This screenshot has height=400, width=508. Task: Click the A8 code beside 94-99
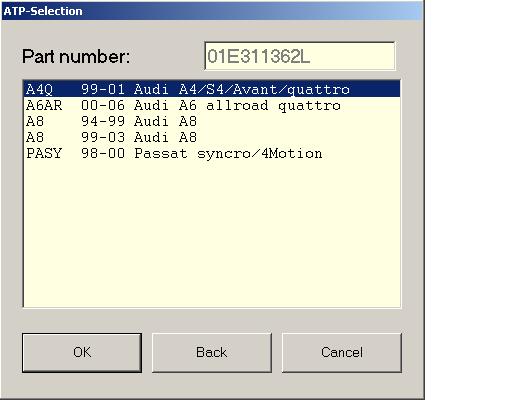pyautogui.click(x=35, y=121)
